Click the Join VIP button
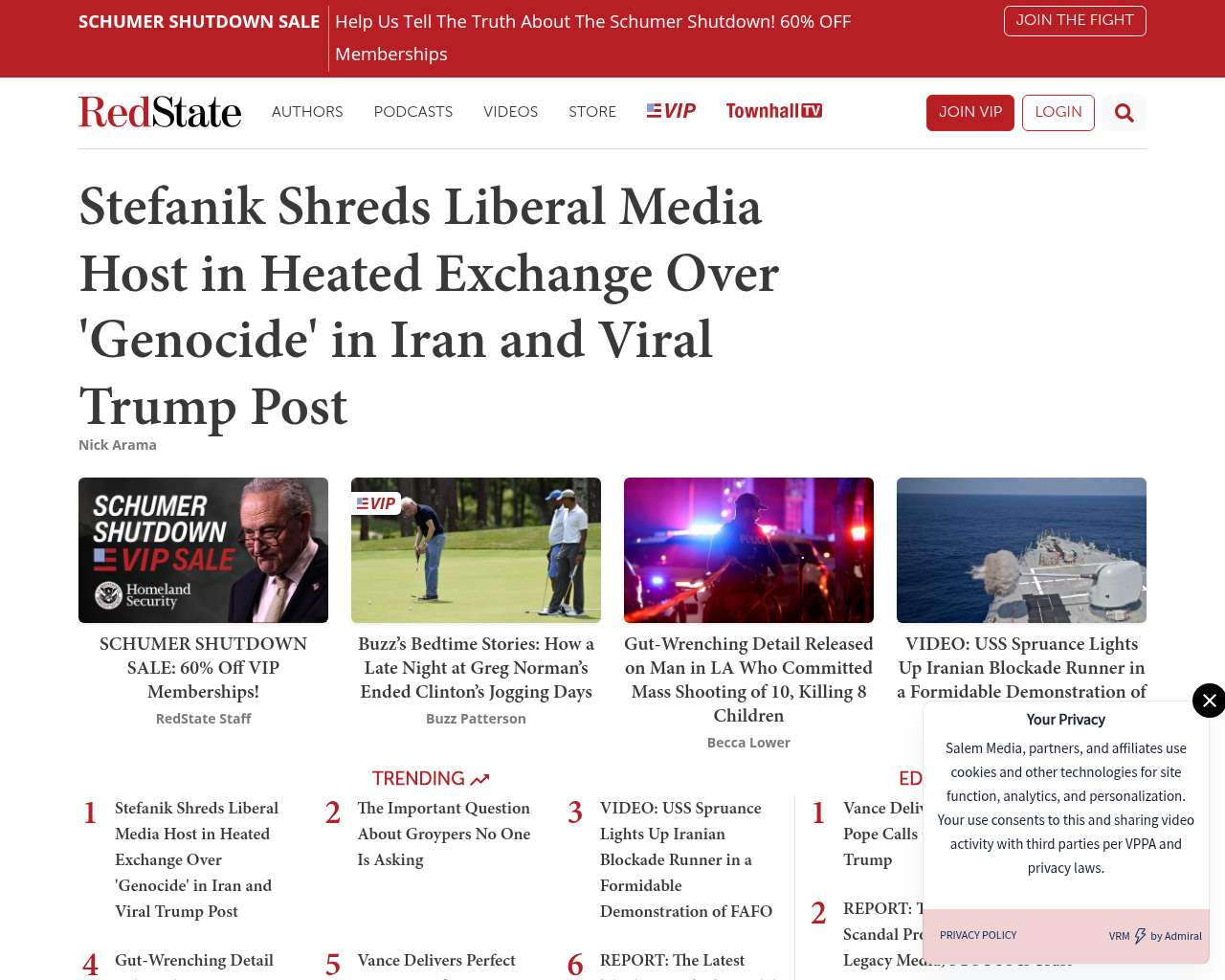 (x=970, y=113)
